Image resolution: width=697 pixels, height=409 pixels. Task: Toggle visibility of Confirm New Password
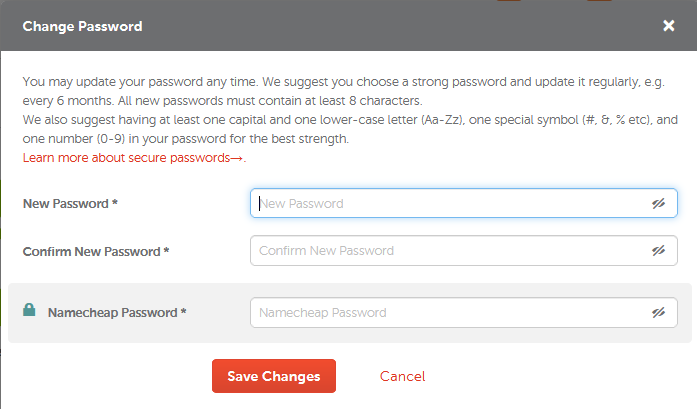[658, 251]
